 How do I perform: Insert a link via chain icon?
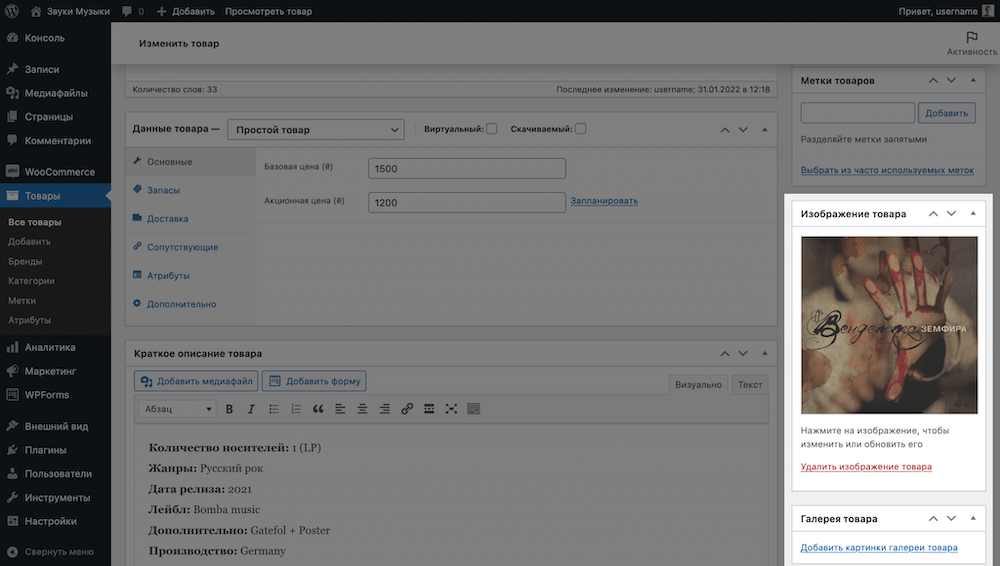click(x=407, y=409)
